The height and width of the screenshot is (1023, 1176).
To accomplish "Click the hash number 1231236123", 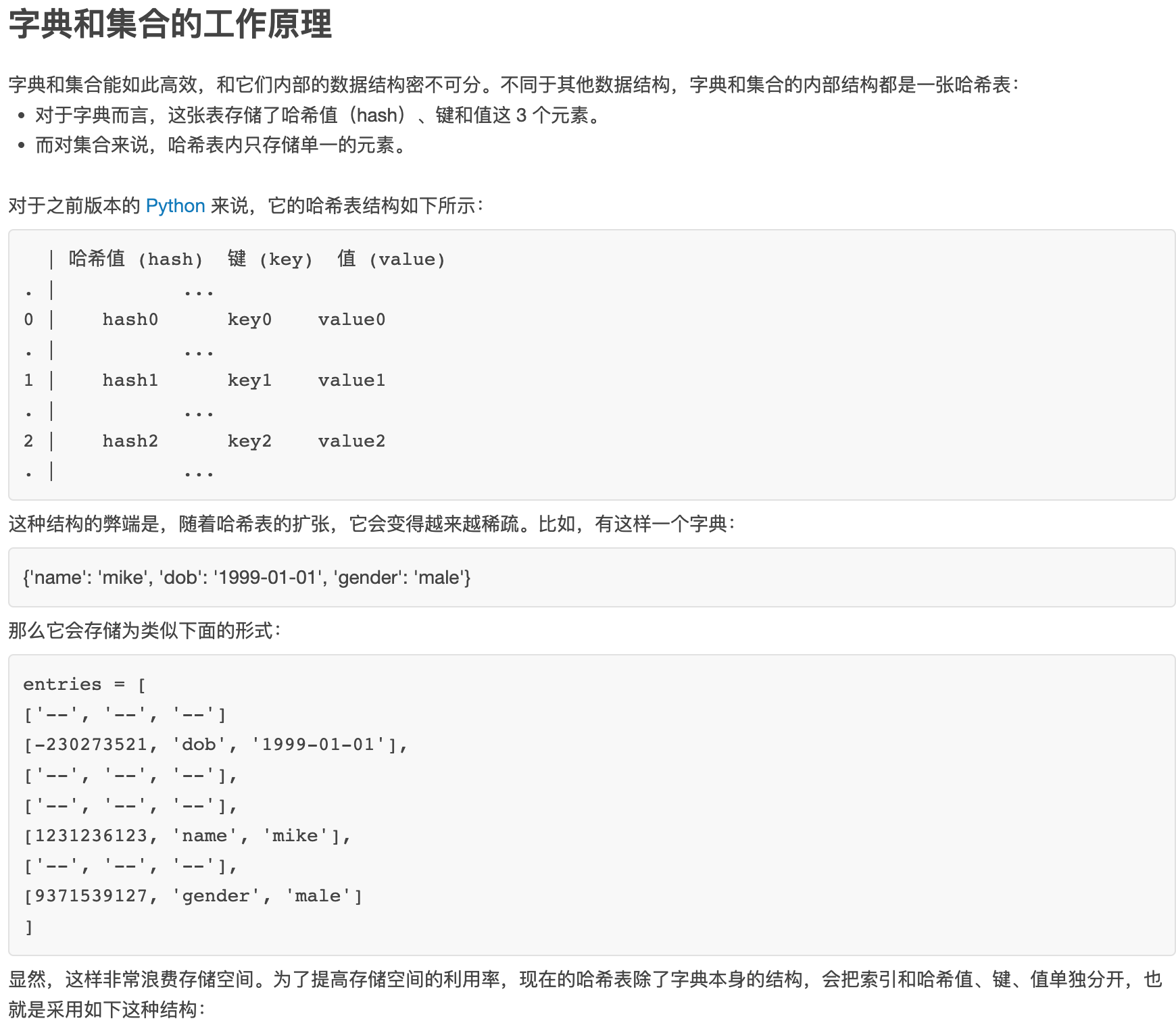I will click(91, 836).
